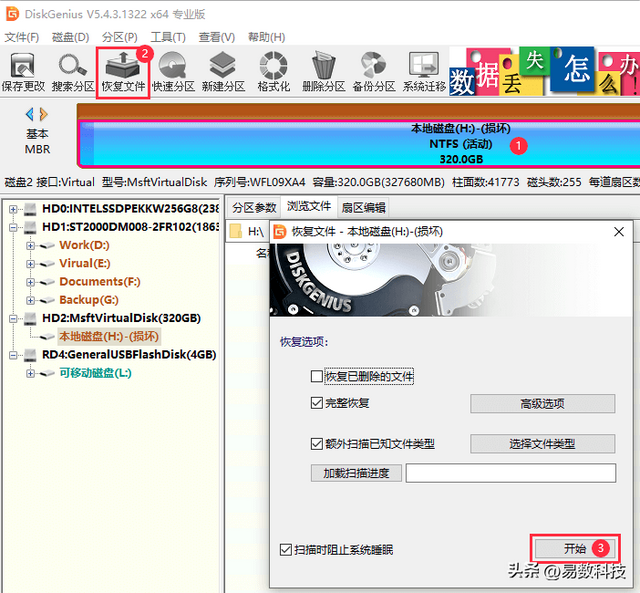This screenshot has width=640, height=593.
Task: Click 开始 to begin recovery
Action: pos(575,549)
